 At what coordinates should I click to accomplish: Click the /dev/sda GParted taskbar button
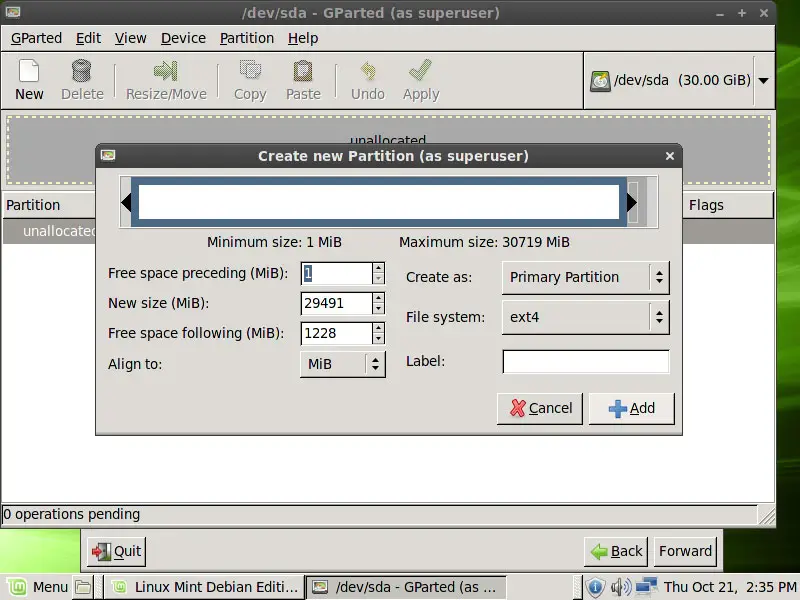(407, 587)
